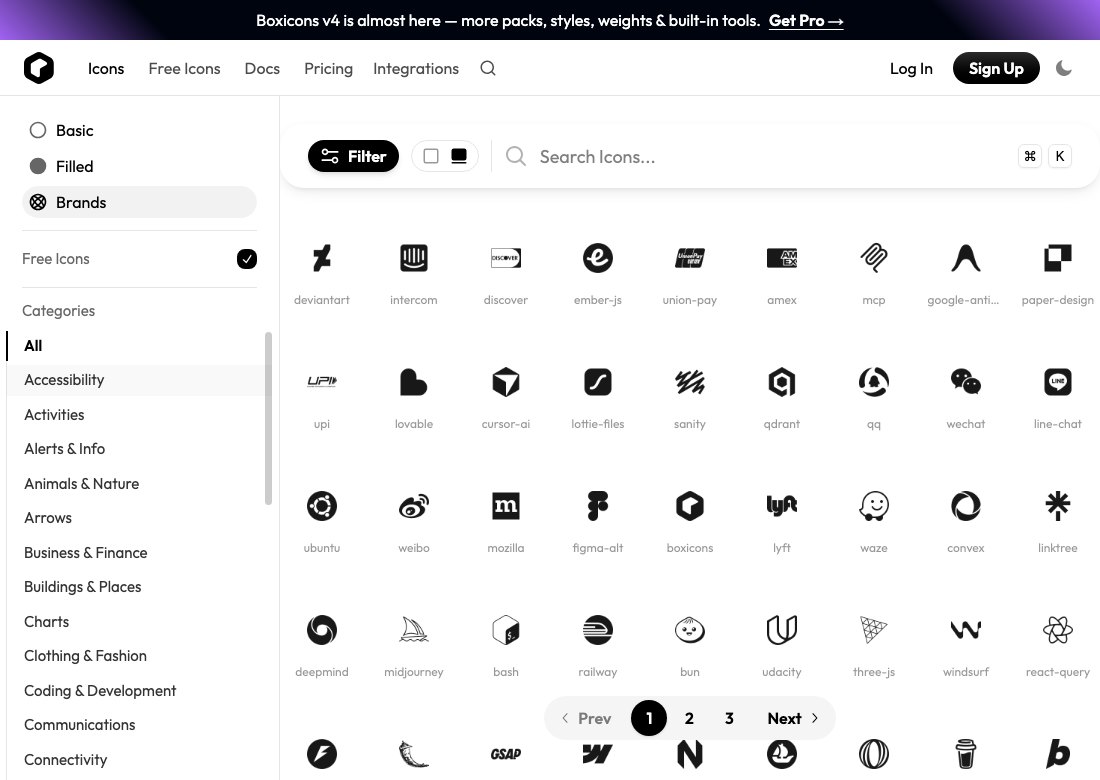Click the Sign Up button
This screenshot has height=780, width=1100.
996,68
